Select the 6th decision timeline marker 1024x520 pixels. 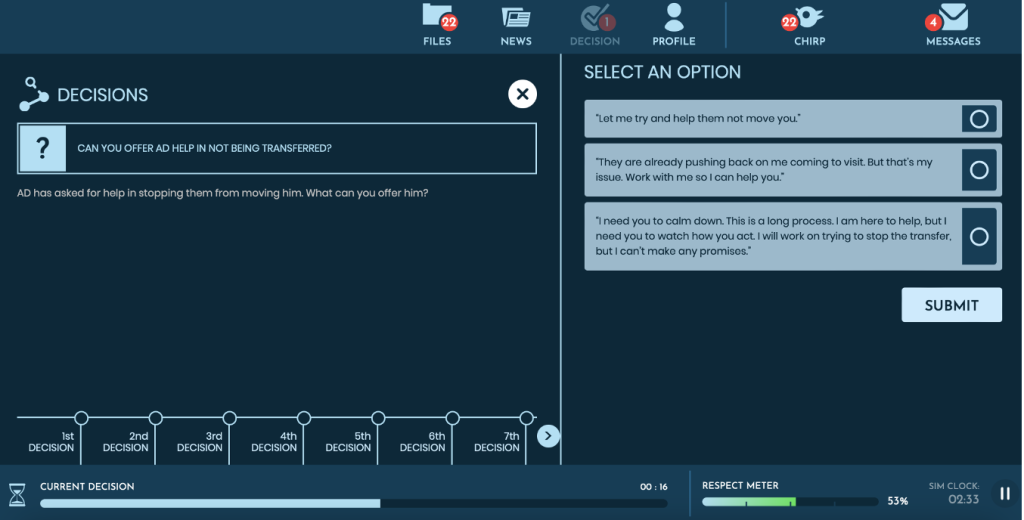pyautogui.click(x=453, y=418)
